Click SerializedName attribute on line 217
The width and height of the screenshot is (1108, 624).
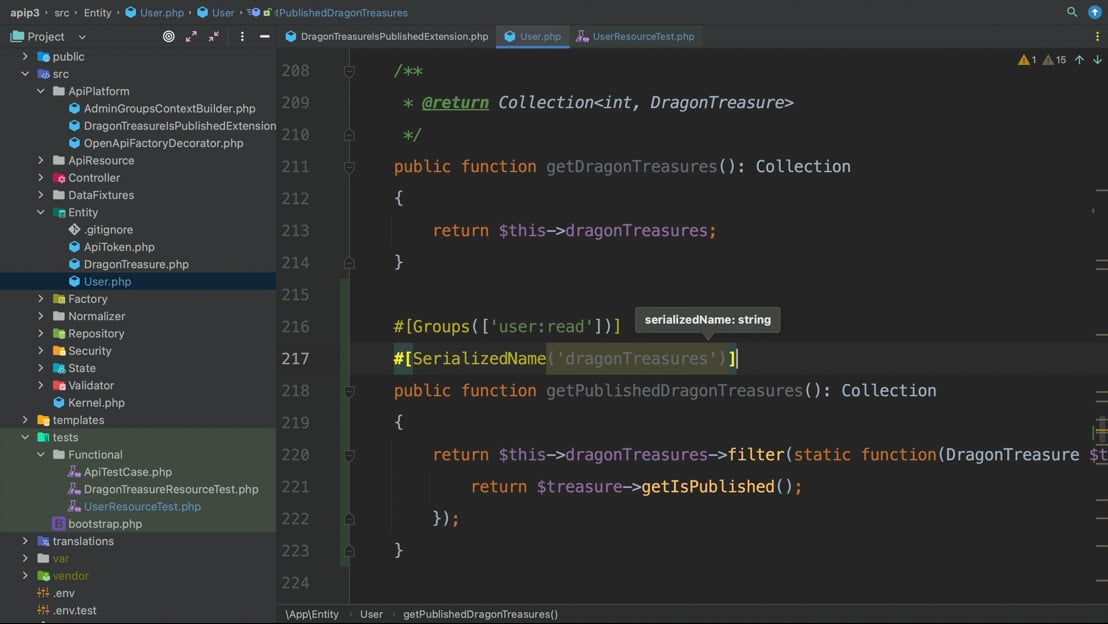point(479,359)
